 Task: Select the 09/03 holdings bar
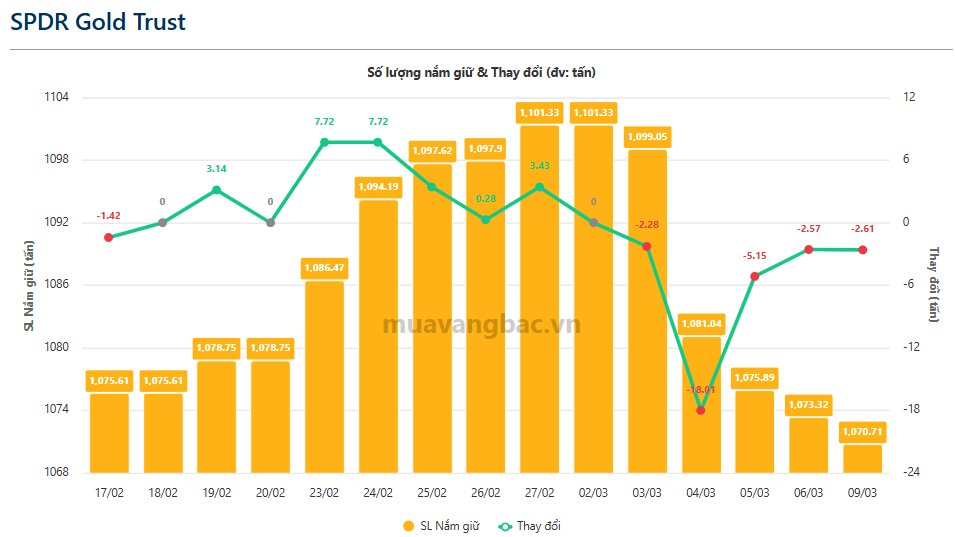click(x=862, y=459)
